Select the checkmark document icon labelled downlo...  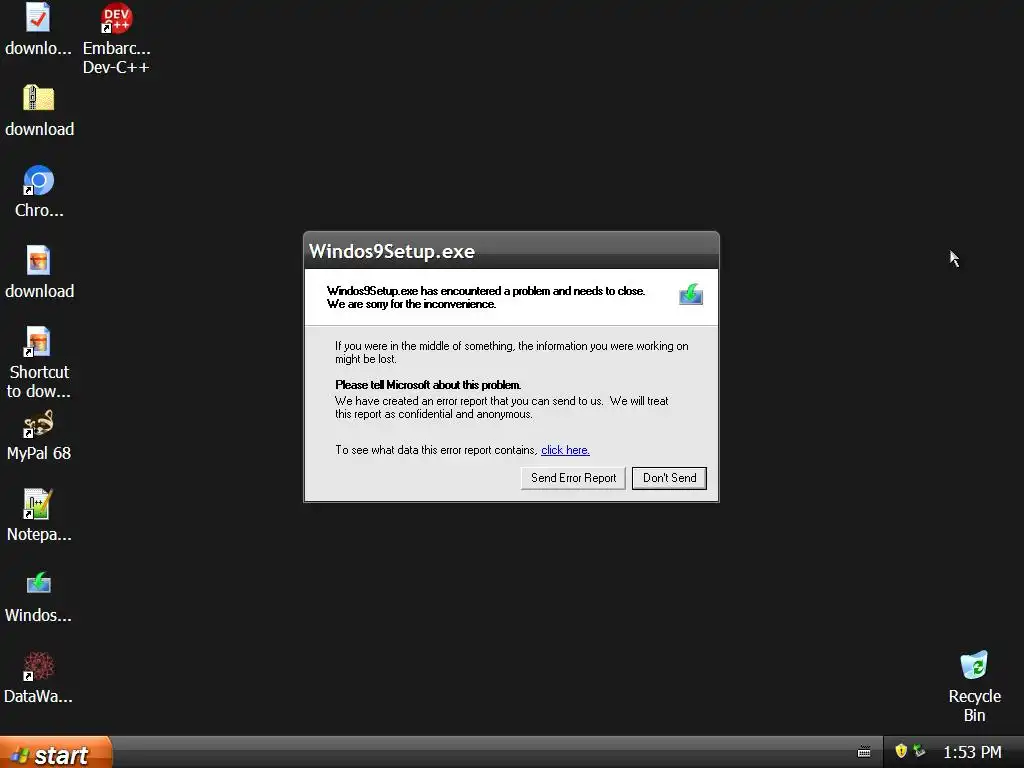[x=38, y=18]
